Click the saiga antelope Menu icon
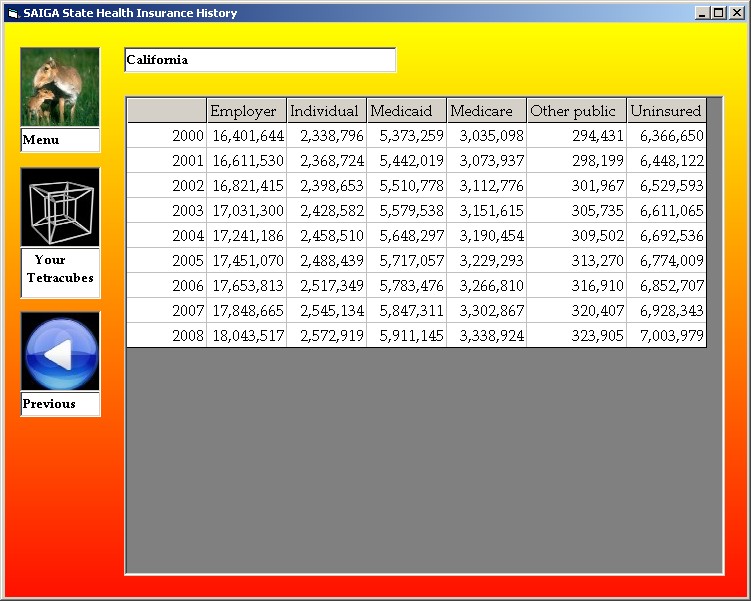This screenshot has height=601, width=751. coord(60,87)
